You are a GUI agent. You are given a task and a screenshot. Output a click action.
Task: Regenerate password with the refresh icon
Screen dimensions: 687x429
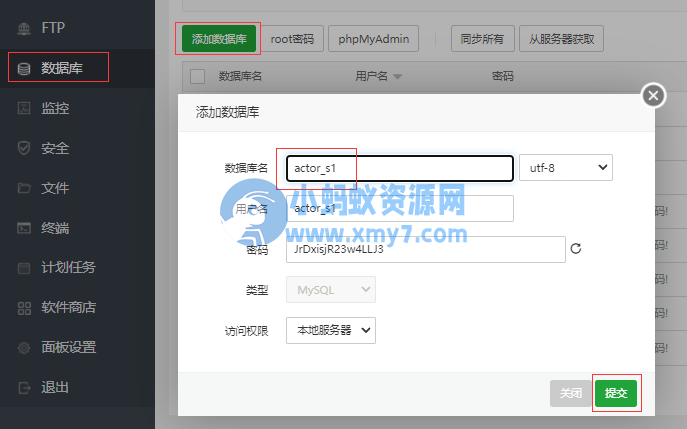tap(576, 248)
